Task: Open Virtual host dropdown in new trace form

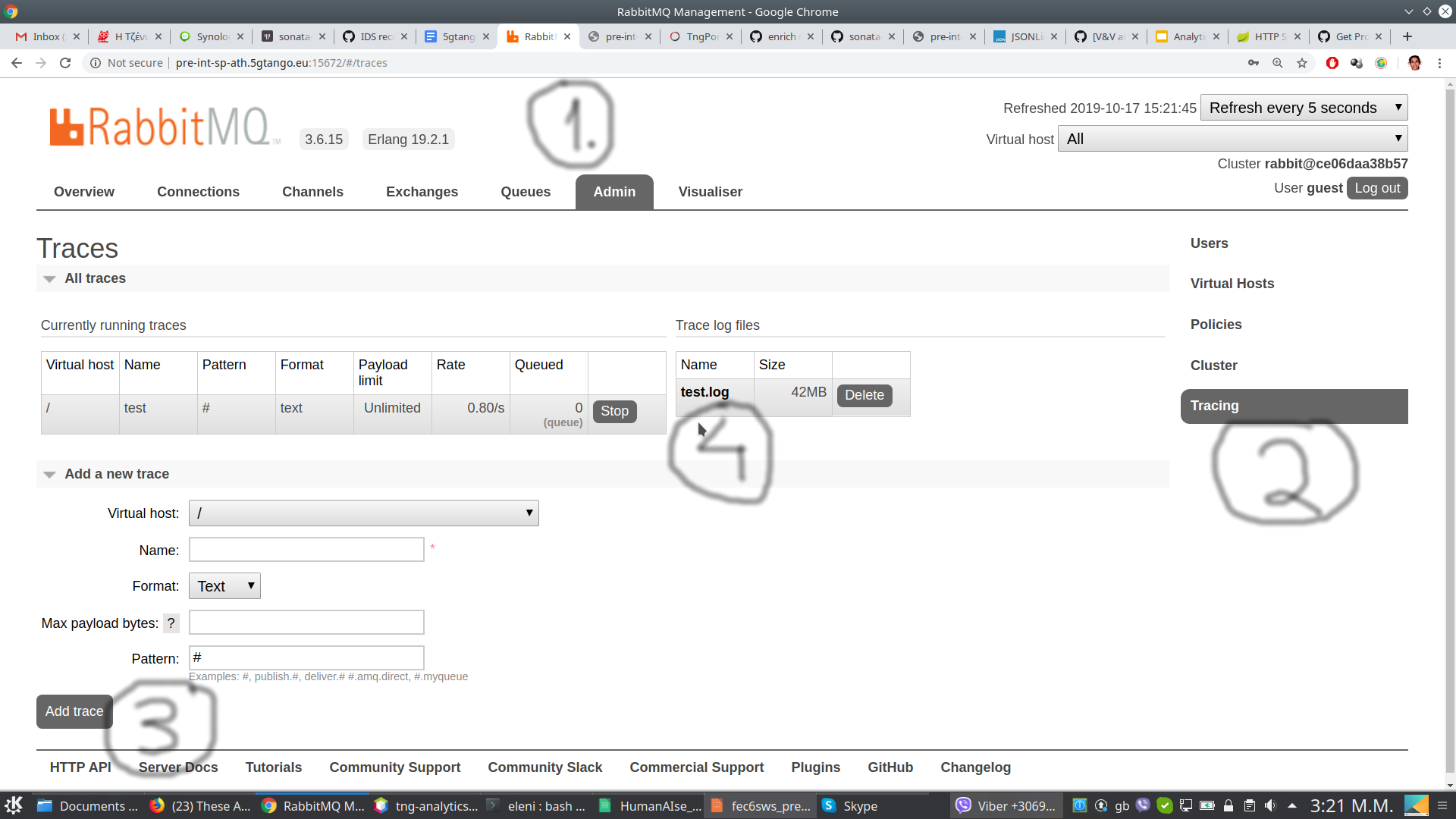Action: (x=364, y=513)
